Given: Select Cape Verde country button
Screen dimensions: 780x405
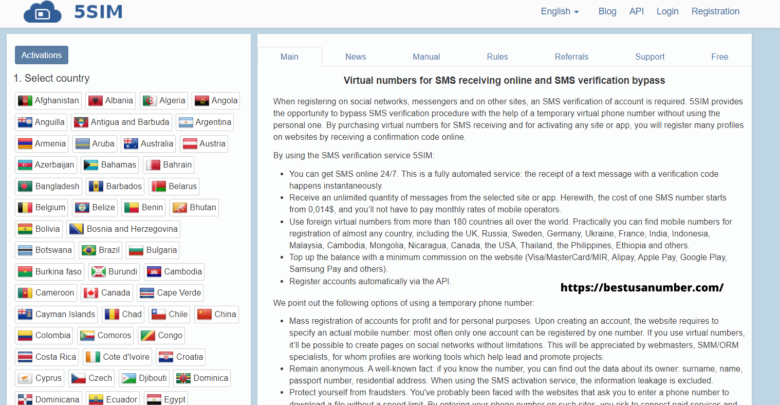Looking at the screenshot, I should (171, 293).
